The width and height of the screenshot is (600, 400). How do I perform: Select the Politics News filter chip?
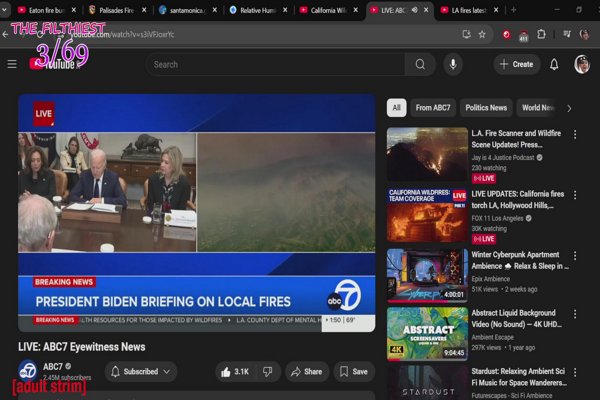[486, 108]
